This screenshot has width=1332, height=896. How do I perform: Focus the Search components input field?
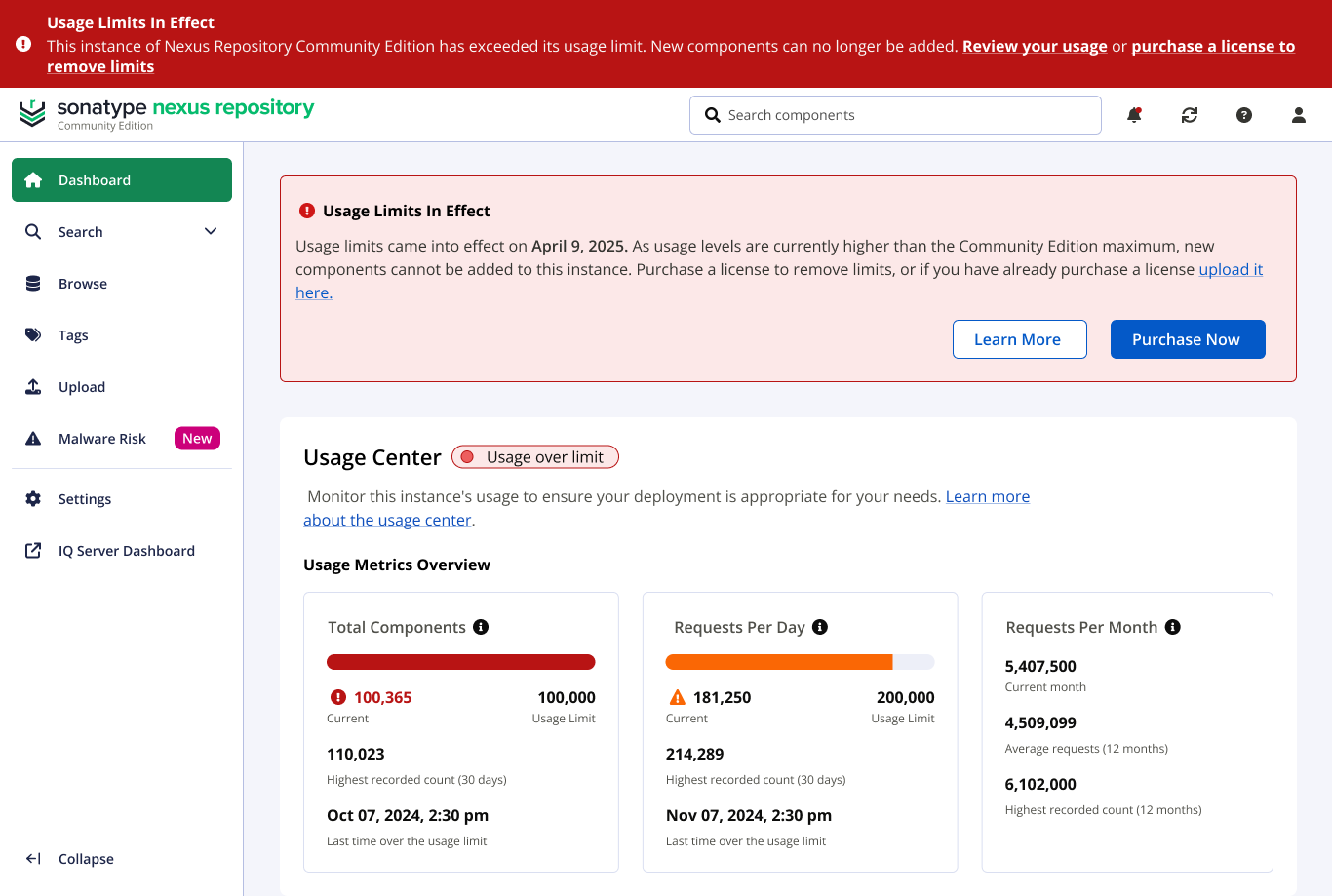895,115
